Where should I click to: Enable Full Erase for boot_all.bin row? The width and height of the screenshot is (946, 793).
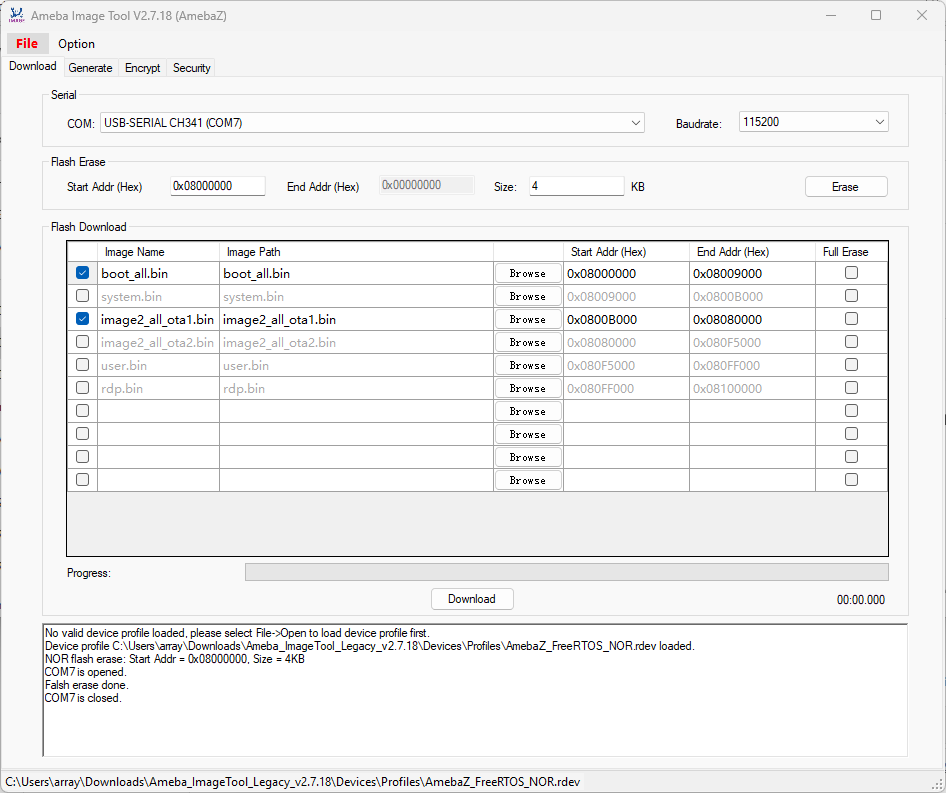(x=851, y=273)
